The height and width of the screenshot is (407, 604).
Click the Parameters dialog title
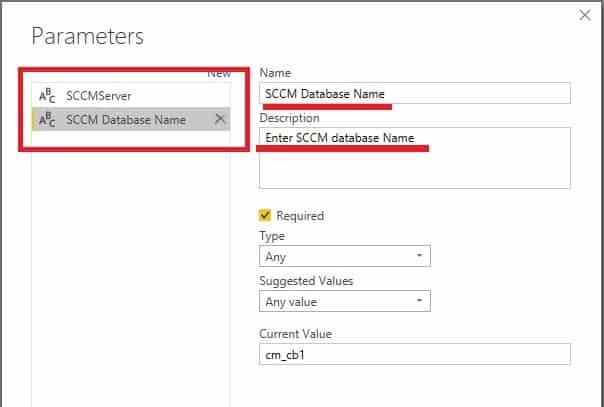coord(88,37)
